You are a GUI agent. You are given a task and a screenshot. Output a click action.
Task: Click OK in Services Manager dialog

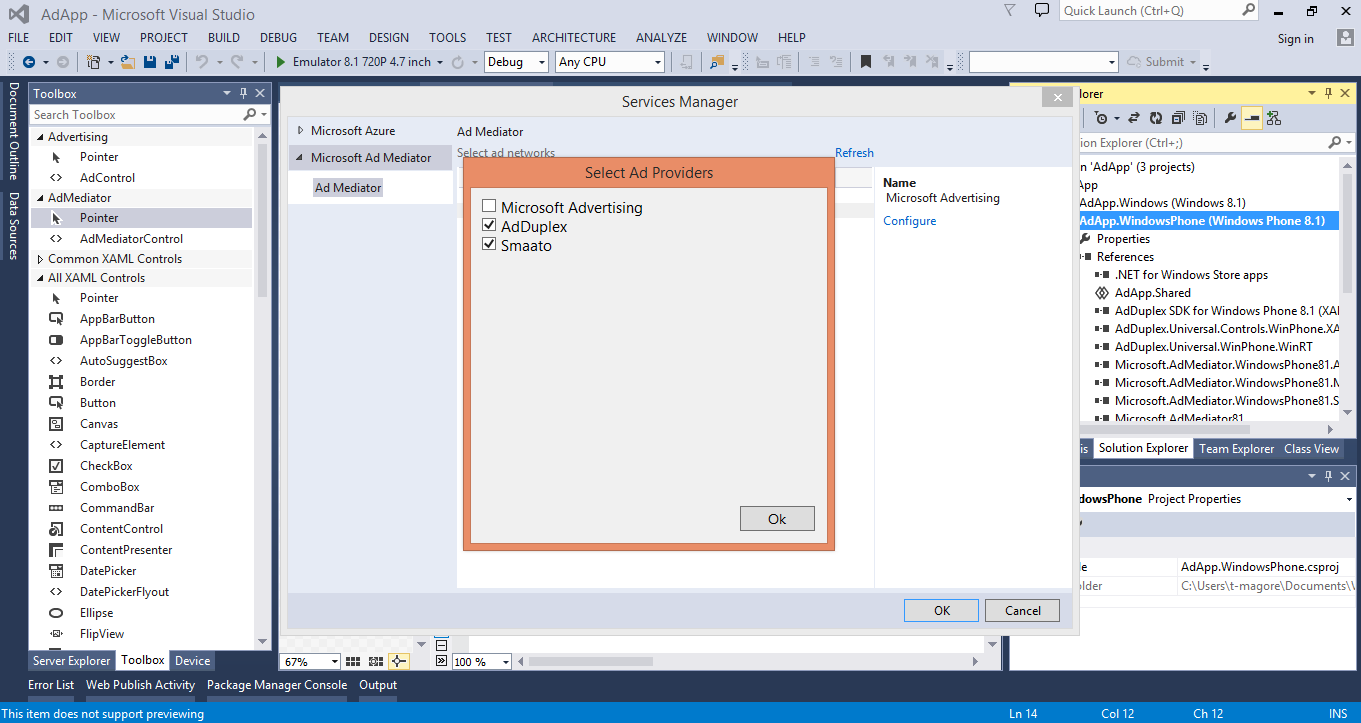coord(942,611)
